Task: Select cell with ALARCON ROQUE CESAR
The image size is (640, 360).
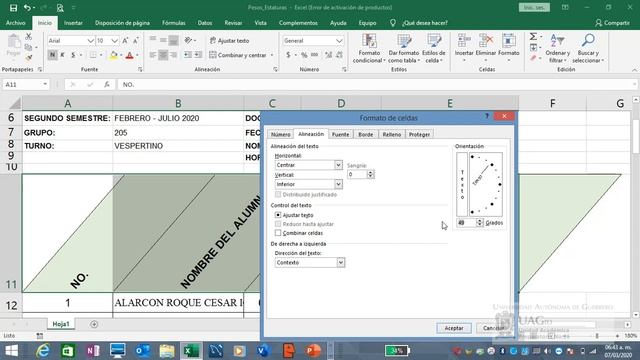Action: pos(178,302)
